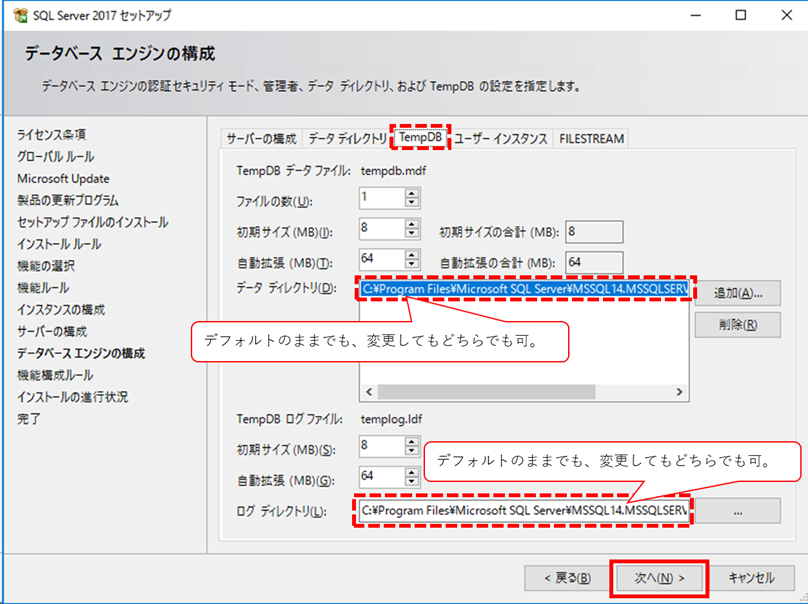This screenshot has width=808, height=604.
Task: Switch to the データ ディレクトリ tab
Action: tap(348, 139)
